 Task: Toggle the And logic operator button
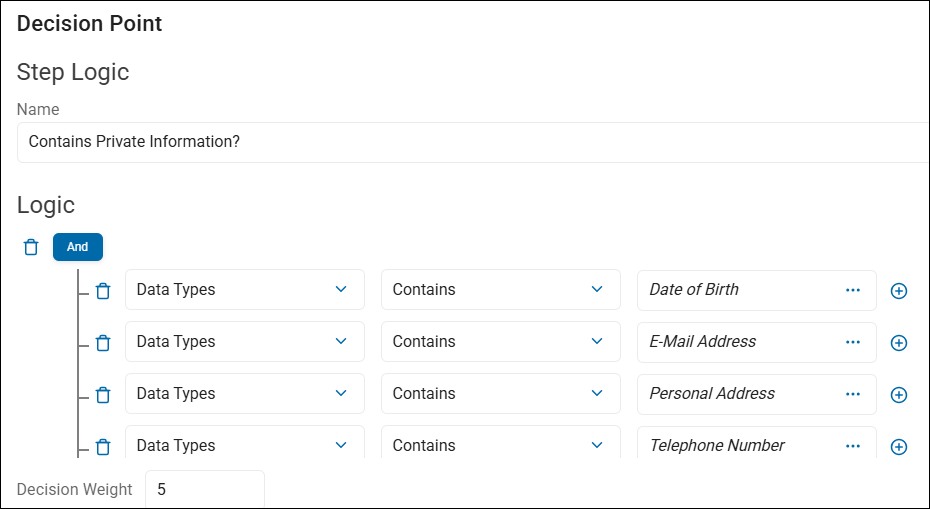coord(78,247)
